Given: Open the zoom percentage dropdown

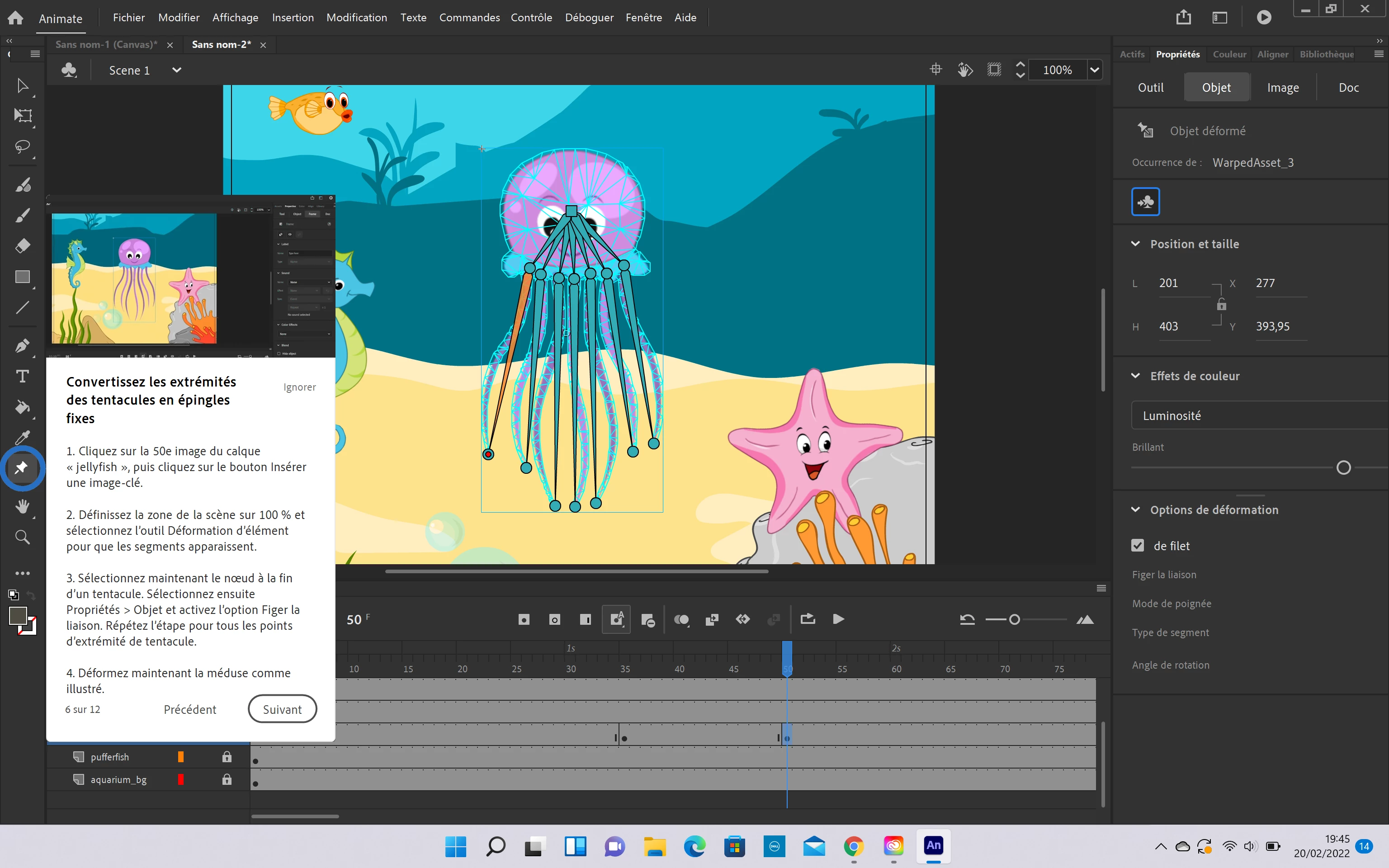Looking at the screenshot, I should pyautogui.click(x=1095, y=70).
